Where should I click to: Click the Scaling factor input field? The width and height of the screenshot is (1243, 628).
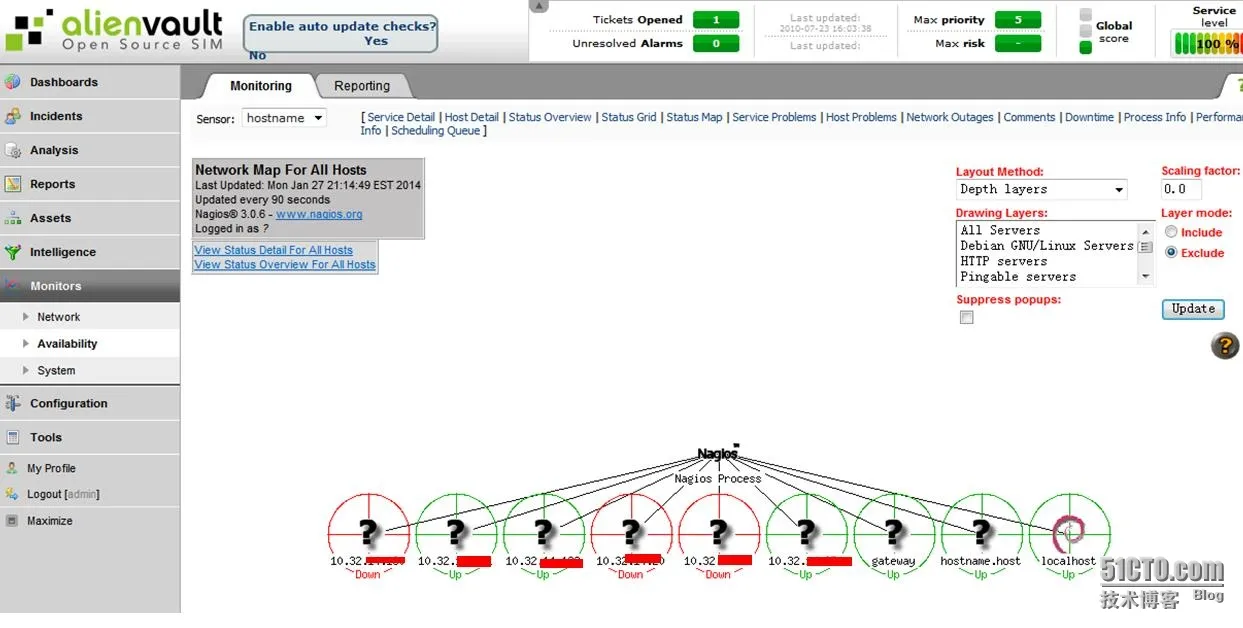point(1181,189)
